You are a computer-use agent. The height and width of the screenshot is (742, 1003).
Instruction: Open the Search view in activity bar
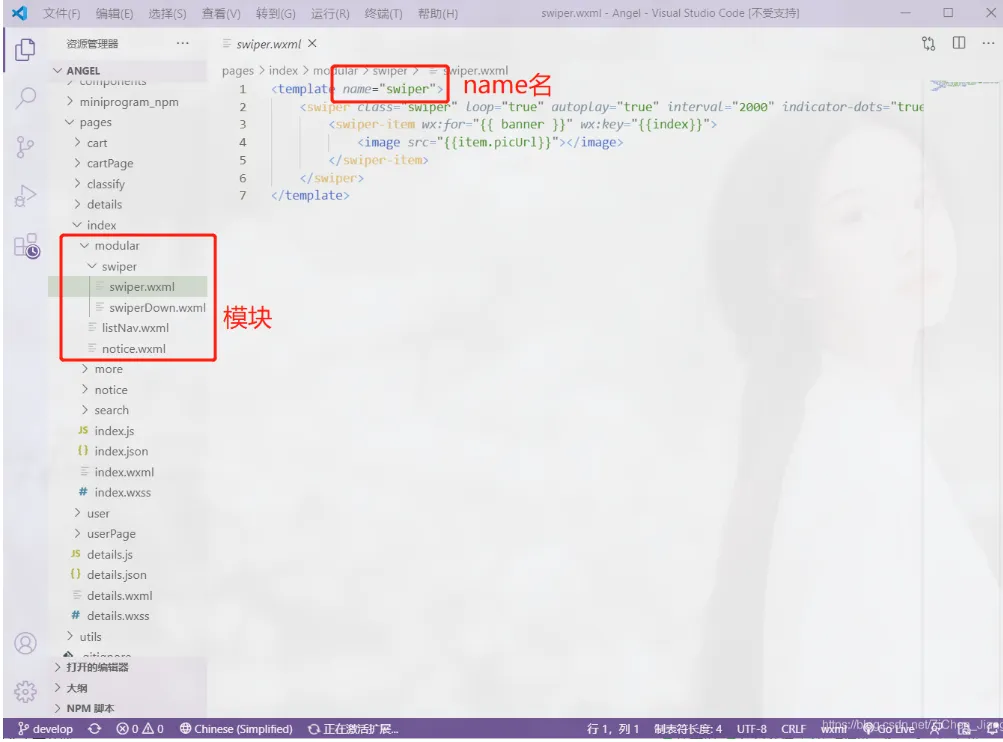pyautogui.click(x=25, y=98)
